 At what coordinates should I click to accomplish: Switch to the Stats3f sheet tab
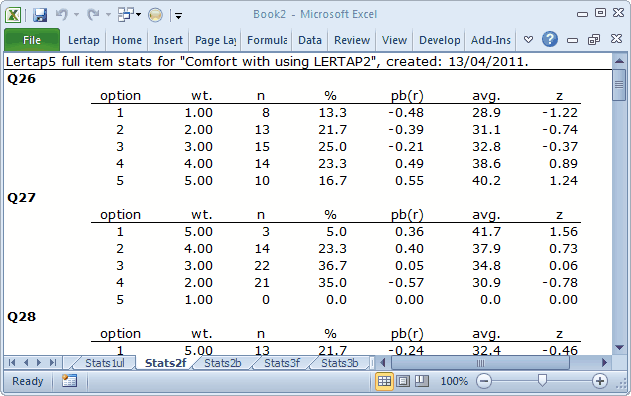282,363
